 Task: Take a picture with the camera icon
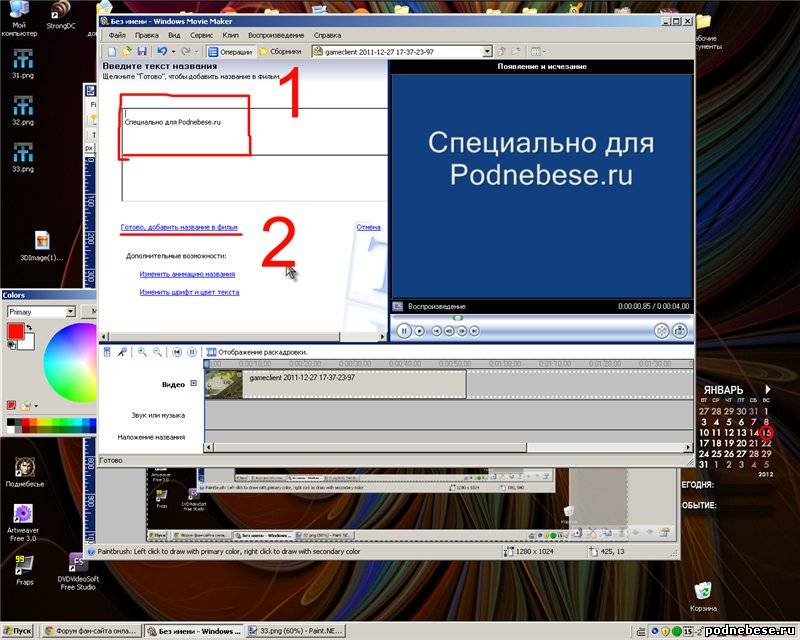(x=680, y=331)
